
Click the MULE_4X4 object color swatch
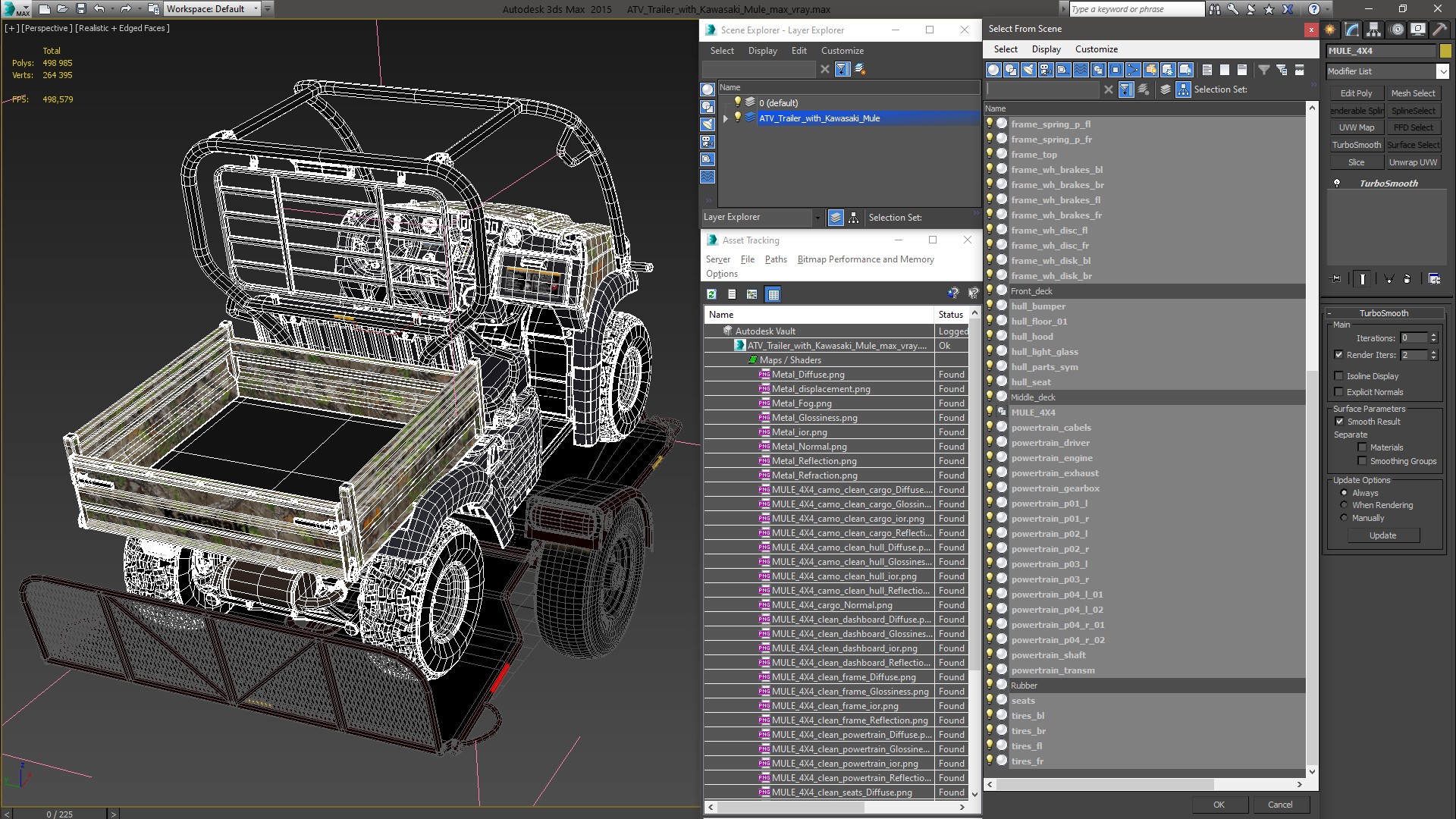[x=1445, y=51]
